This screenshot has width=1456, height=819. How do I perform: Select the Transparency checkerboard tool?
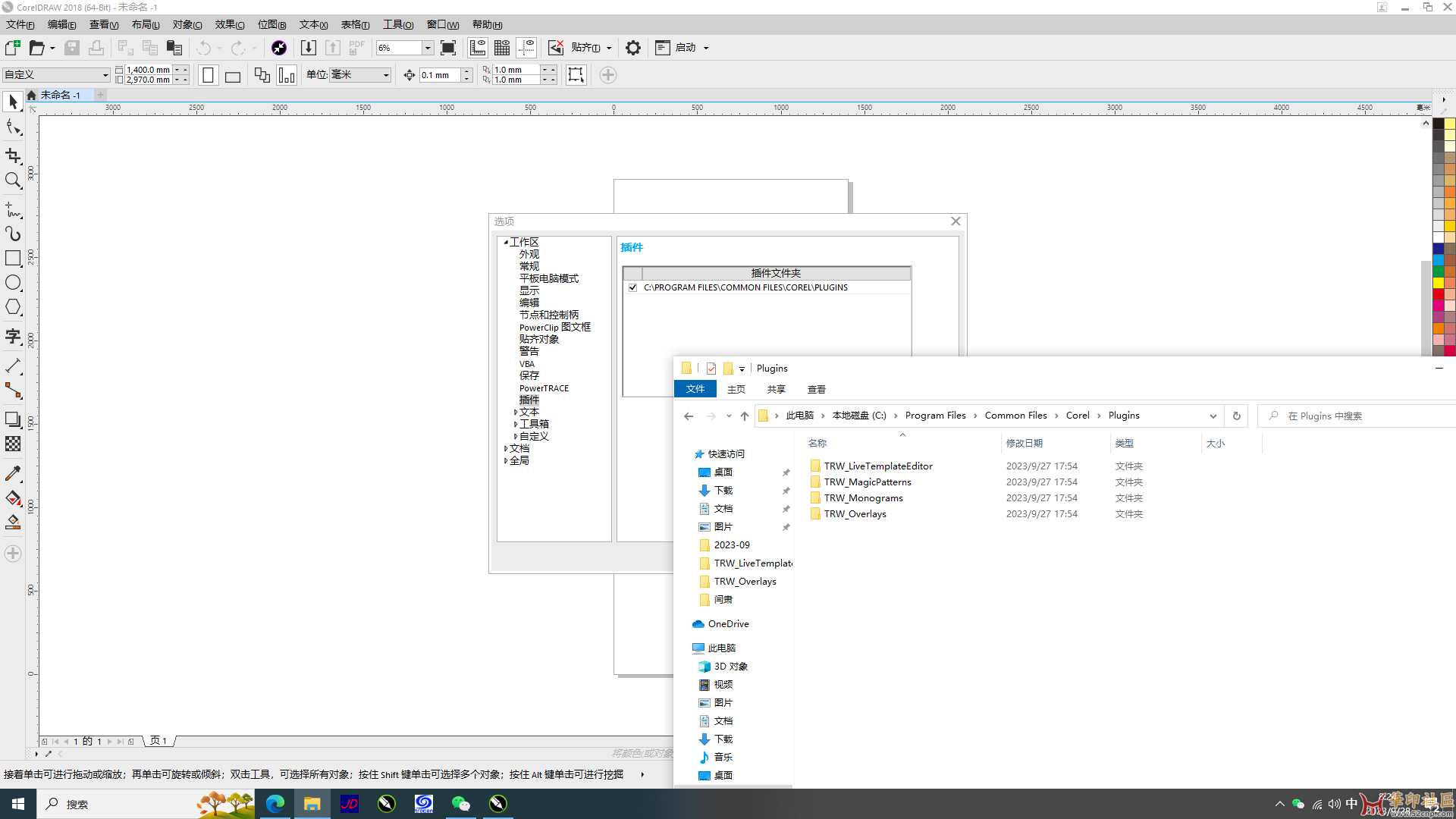[13, 444]
